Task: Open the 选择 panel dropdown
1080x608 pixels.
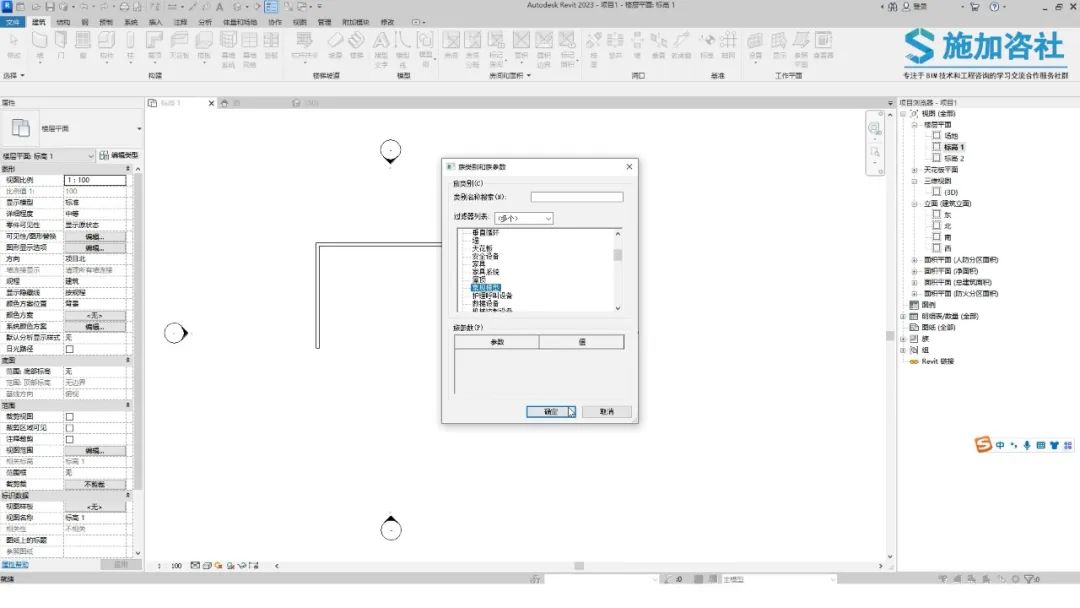Action: 14,75
